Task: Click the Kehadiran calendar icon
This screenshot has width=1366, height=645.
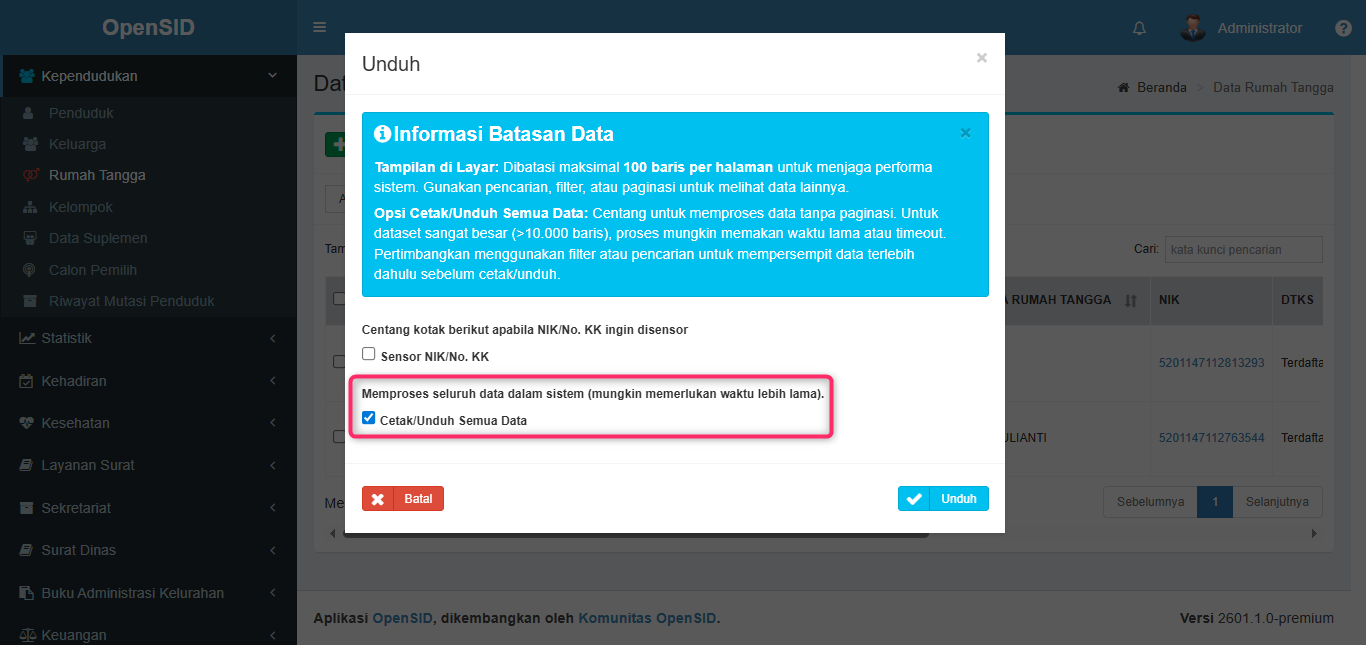Action: point(27,381)
